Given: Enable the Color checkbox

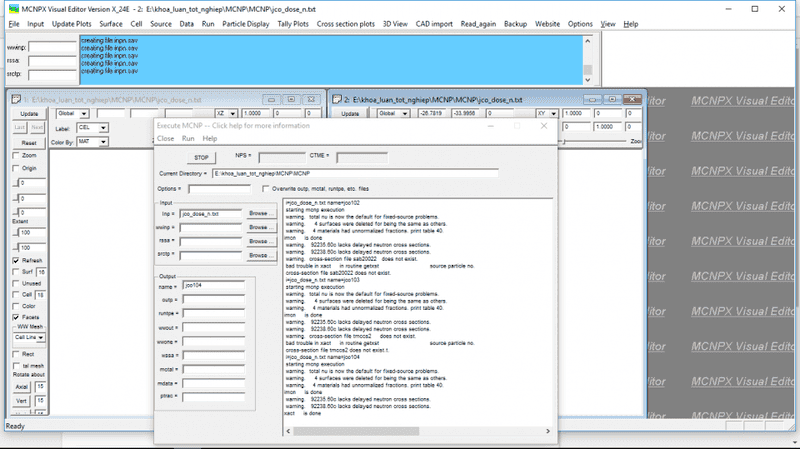Looking at the screenshot, I should (x=15, y=306).
